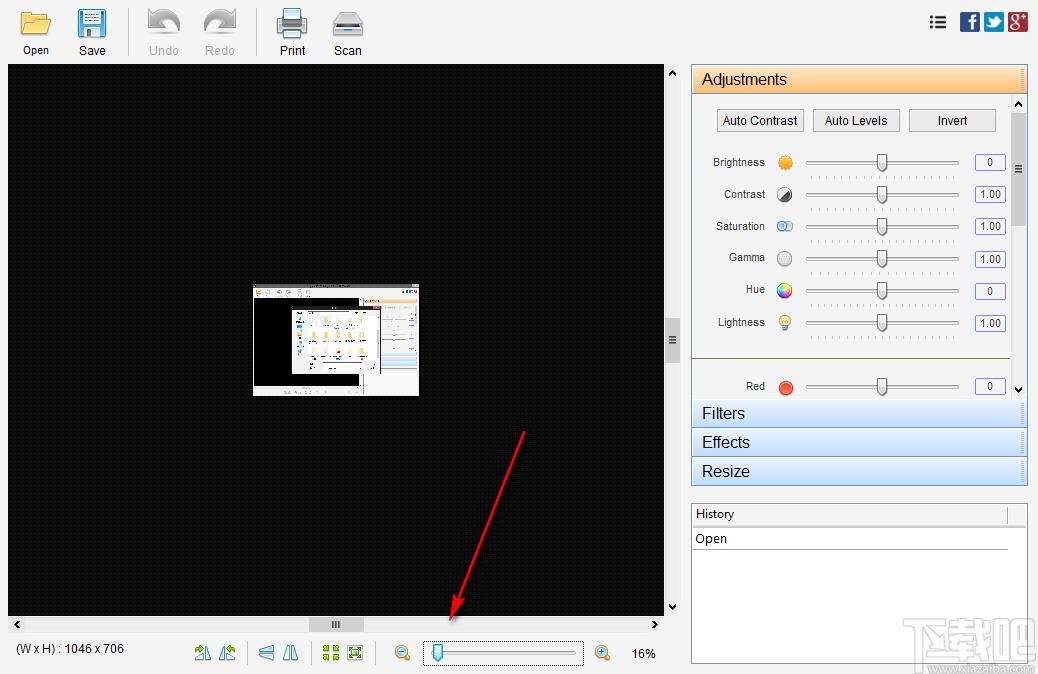Click the Adjustments panel scroll up arrow

click(1018, 104)
